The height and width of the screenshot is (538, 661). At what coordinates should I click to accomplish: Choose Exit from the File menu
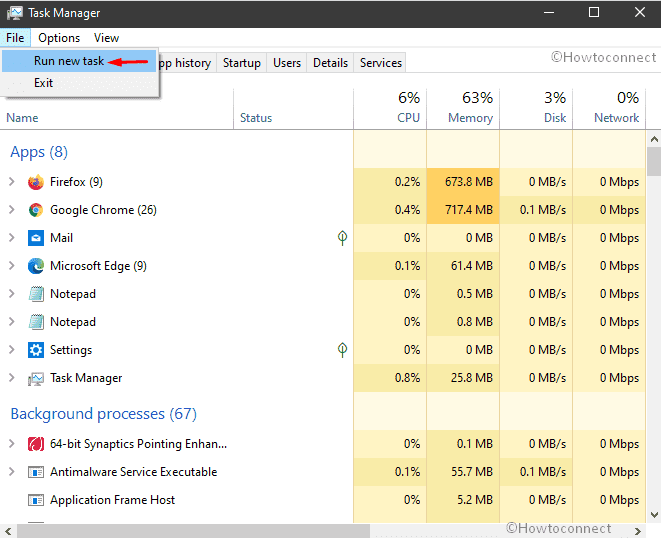(x=79, y=83)
